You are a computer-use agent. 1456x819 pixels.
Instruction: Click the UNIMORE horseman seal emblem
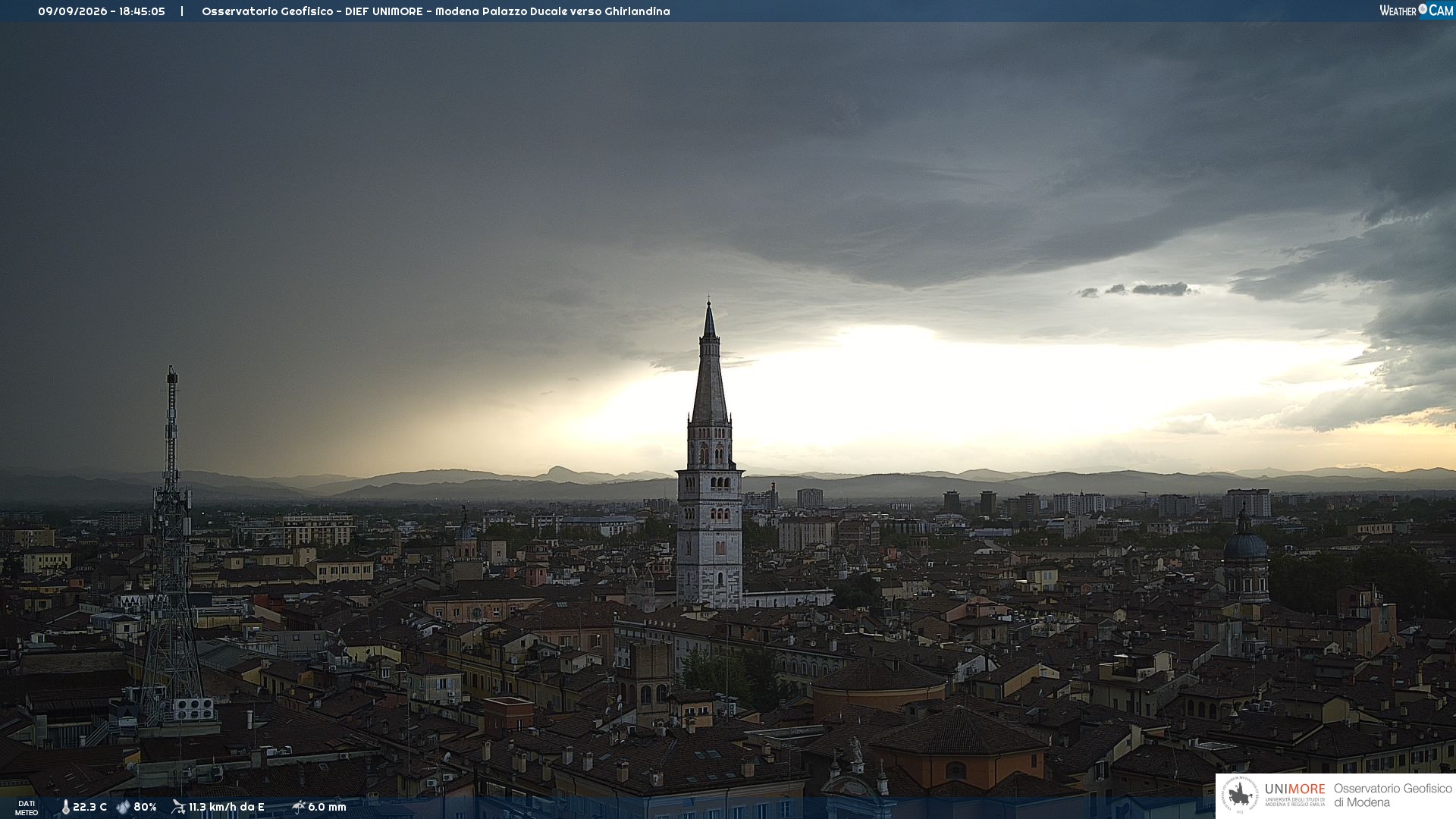click(1240, 795)
